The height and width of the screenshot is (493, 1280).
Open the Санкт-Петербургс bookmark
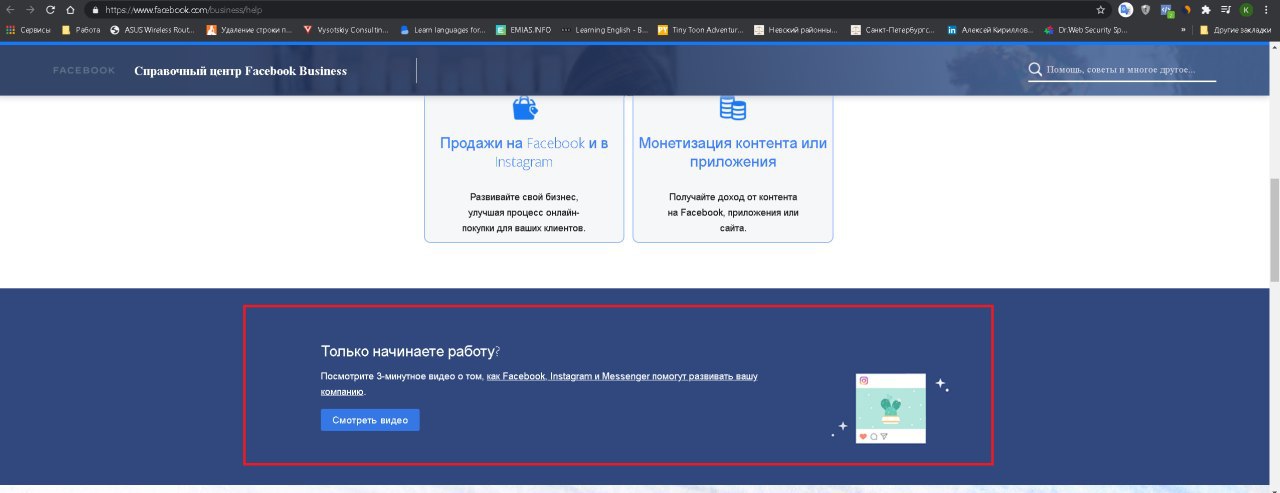[893, 30]
